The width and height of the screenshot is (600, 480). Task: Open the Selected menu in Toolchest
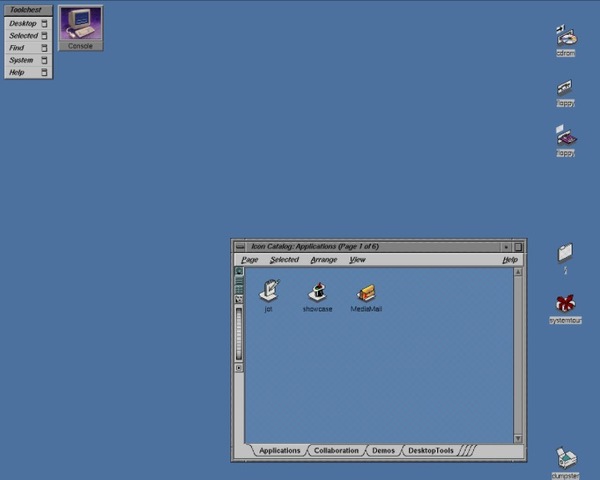(x=28, y=36)
